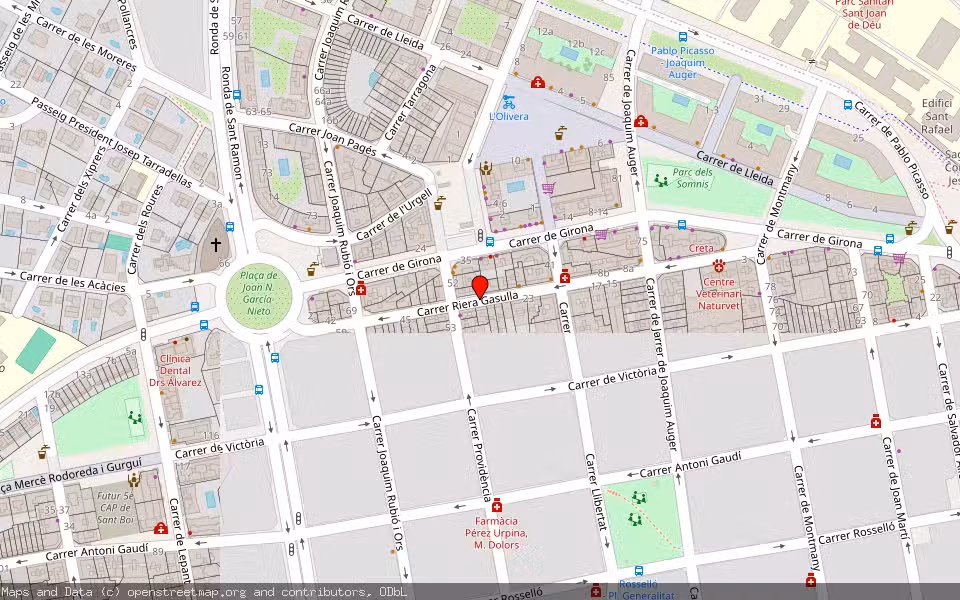Select the playground icon in Parc dels Somnis
This screenshot has height=600, width=960.
click(x=660, y=180)
